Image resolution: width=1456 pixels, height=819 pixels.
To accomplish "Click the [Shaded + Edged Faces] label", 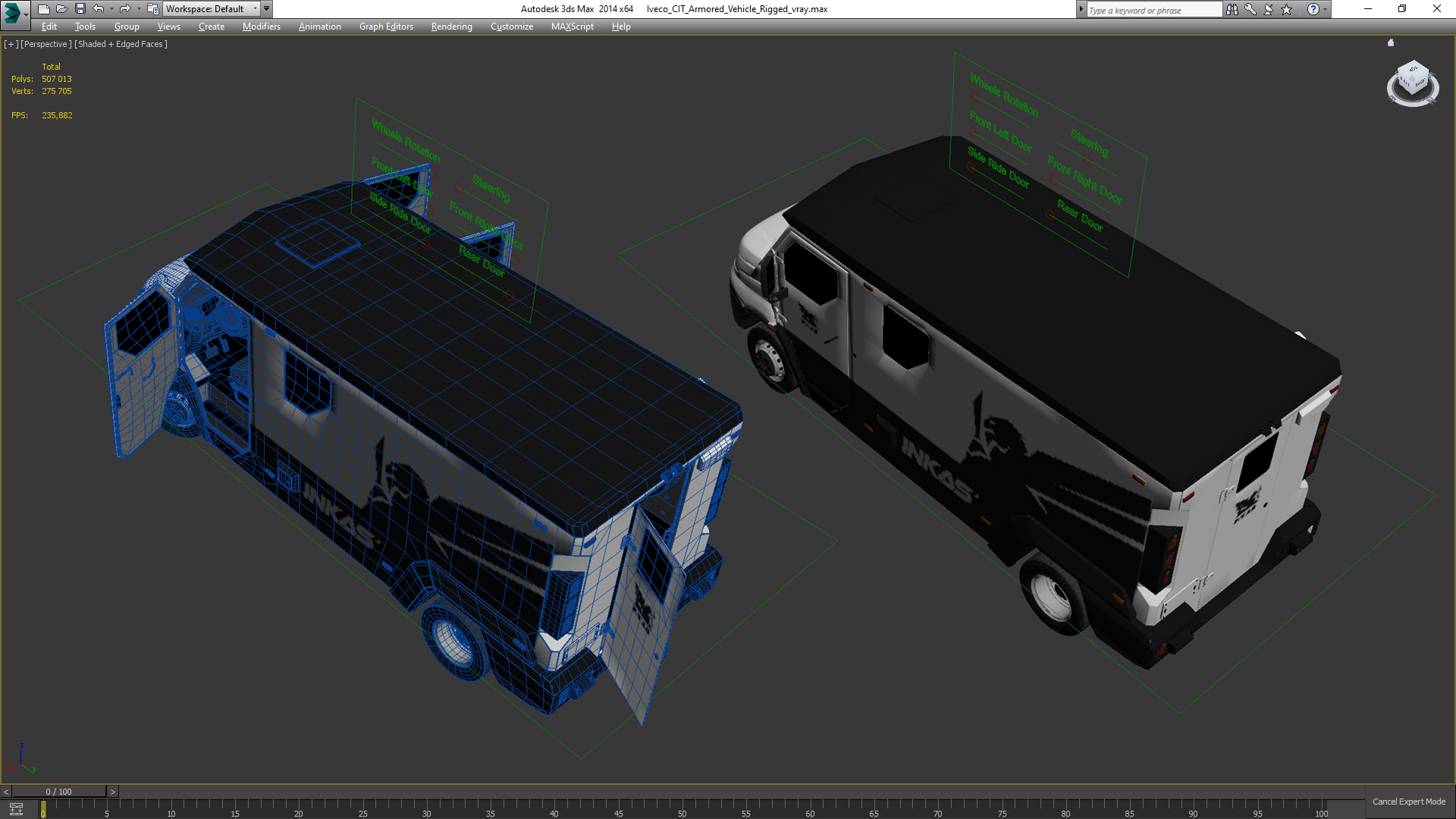I will pyautogui.click(x=121, y=44).
